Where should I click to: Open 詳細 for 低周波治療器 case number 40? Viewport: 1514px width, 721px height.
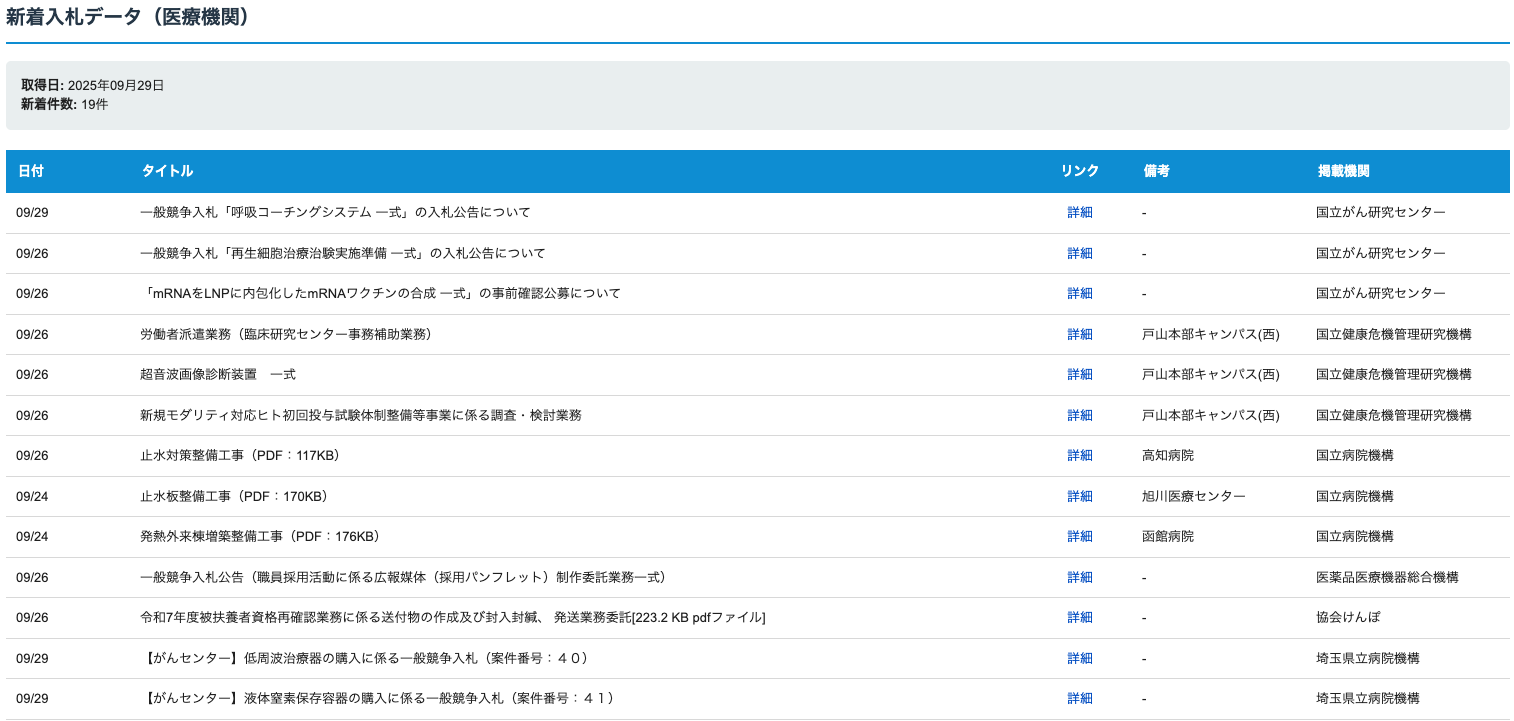click(1080, 658)
